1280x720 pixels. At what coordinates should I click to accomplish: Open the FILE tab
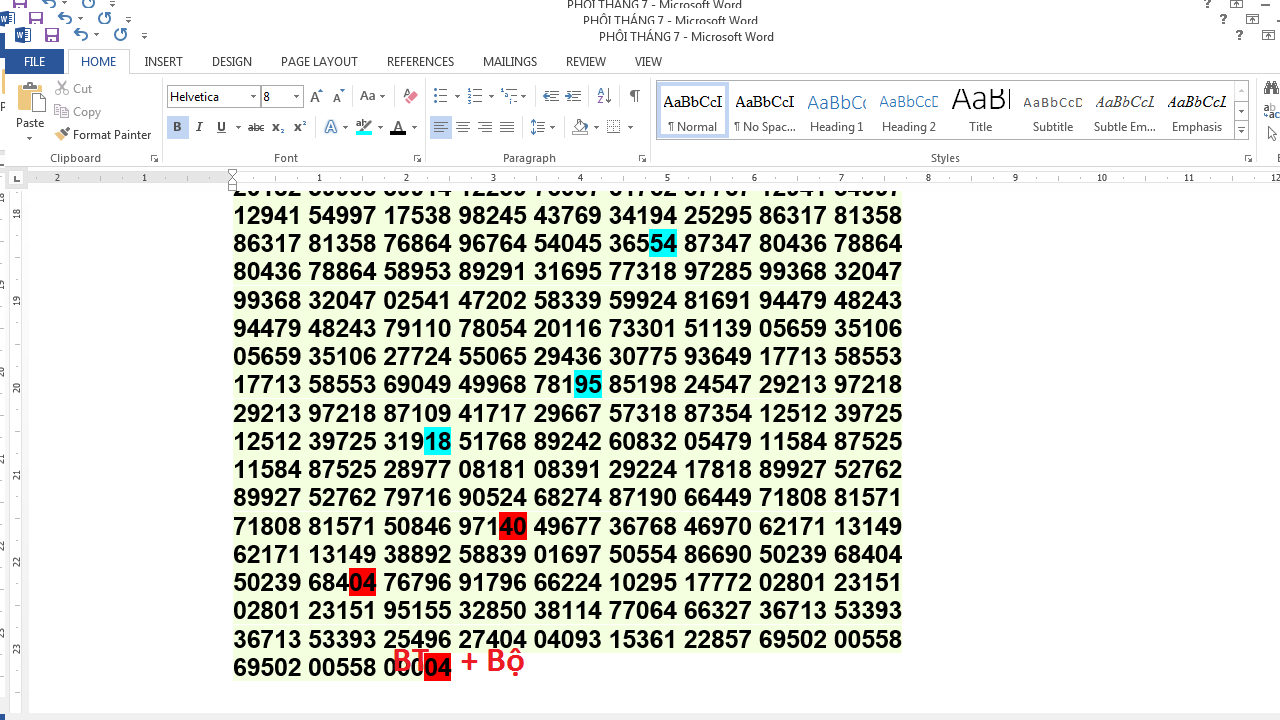34,61
